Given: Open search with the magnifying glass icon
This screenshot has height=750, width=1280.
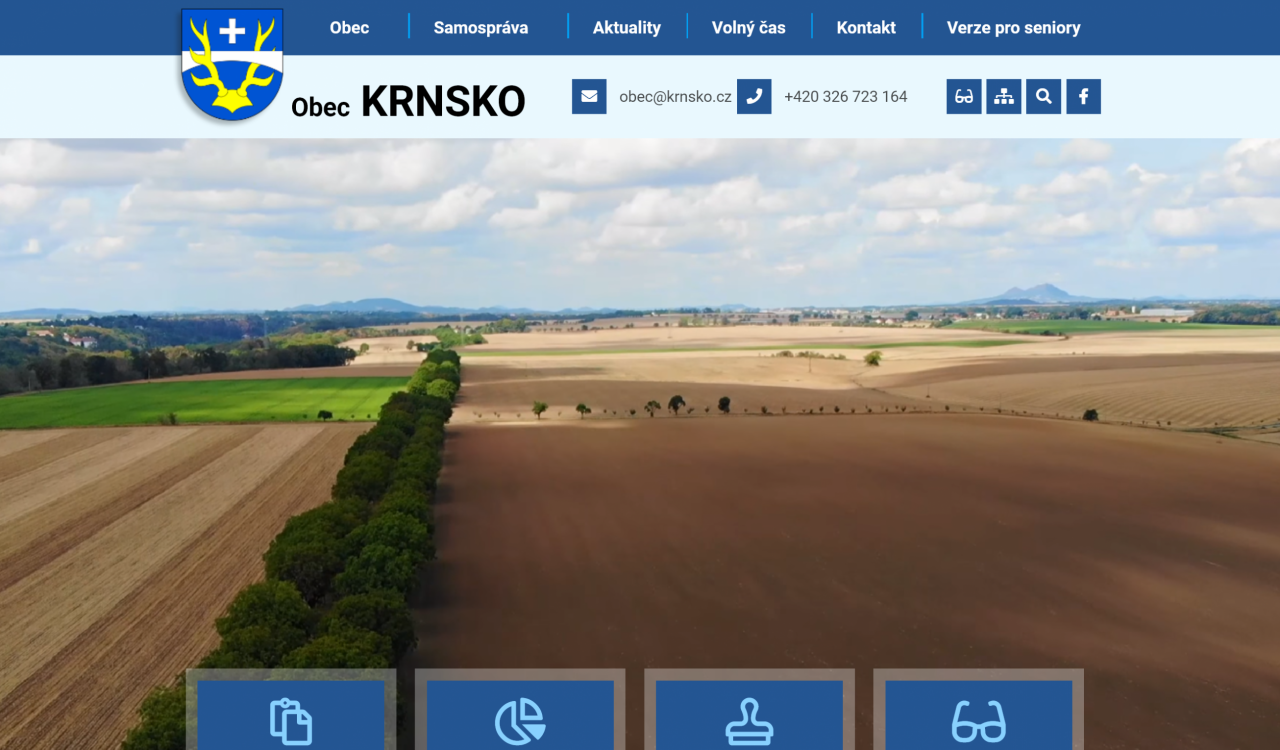Looking at the screenshot, I should [1043, 97].
